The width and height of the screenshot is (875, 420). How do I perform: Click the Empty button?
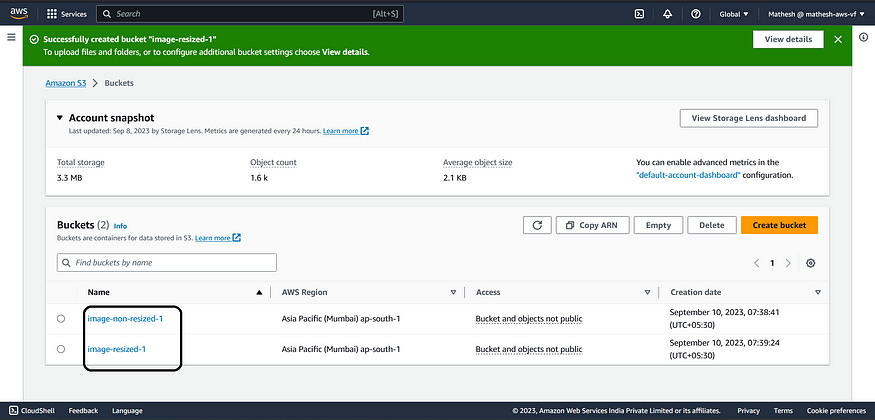[658, 225]
